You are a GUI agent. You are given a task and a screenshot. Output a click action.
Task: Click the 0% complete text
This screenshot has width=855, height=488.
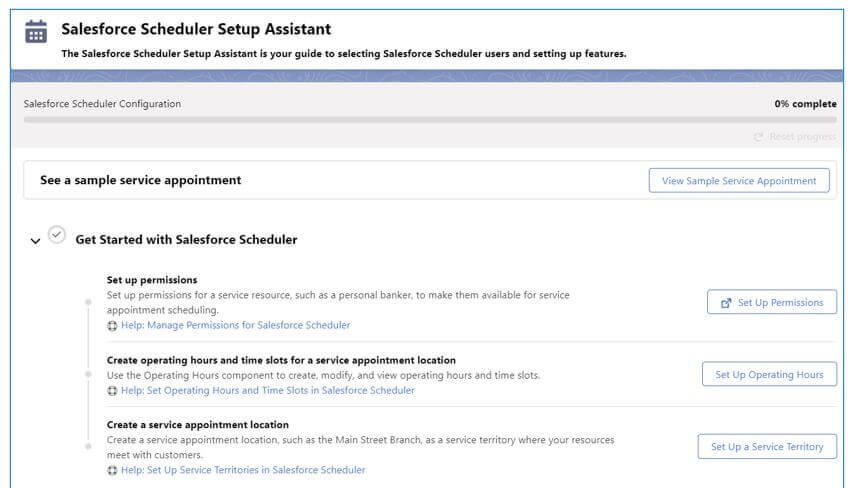tap(805, 104)
